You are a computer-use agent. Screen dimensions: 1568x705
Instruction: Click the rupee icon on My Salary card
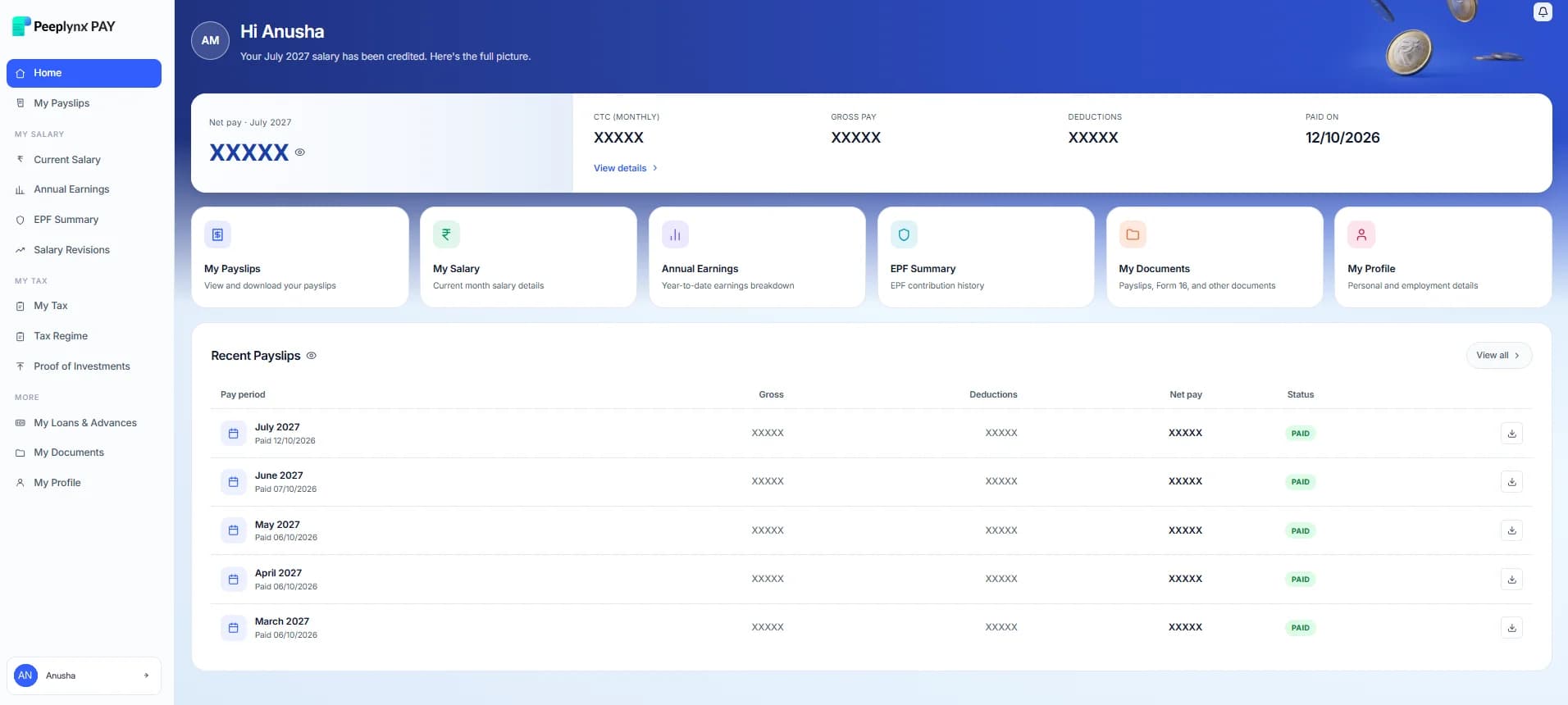pos(446,234)
